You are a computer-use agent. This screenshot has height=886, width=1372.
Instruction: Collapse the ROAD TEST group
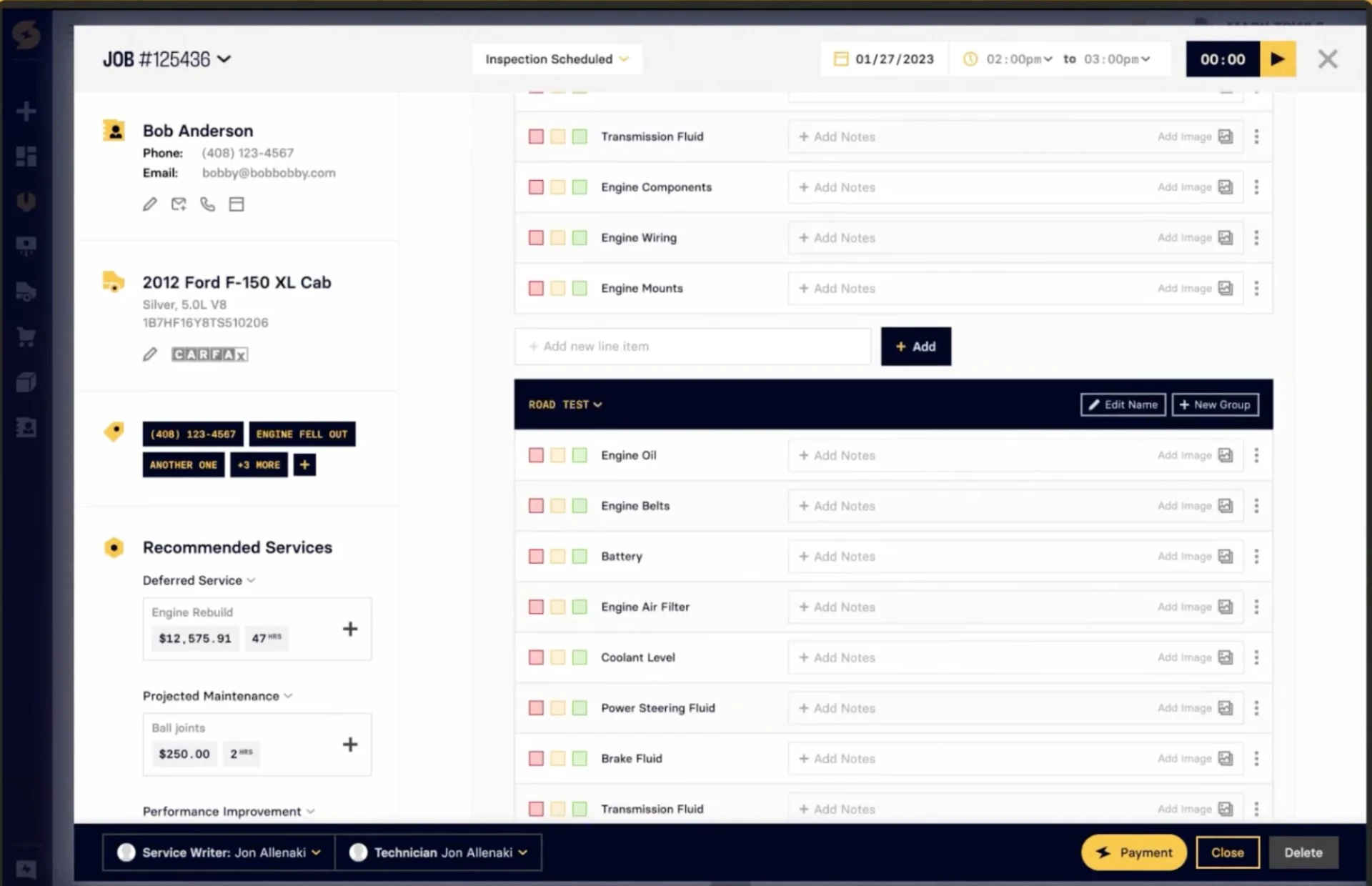pyautogui.click(x=565, y=405)
